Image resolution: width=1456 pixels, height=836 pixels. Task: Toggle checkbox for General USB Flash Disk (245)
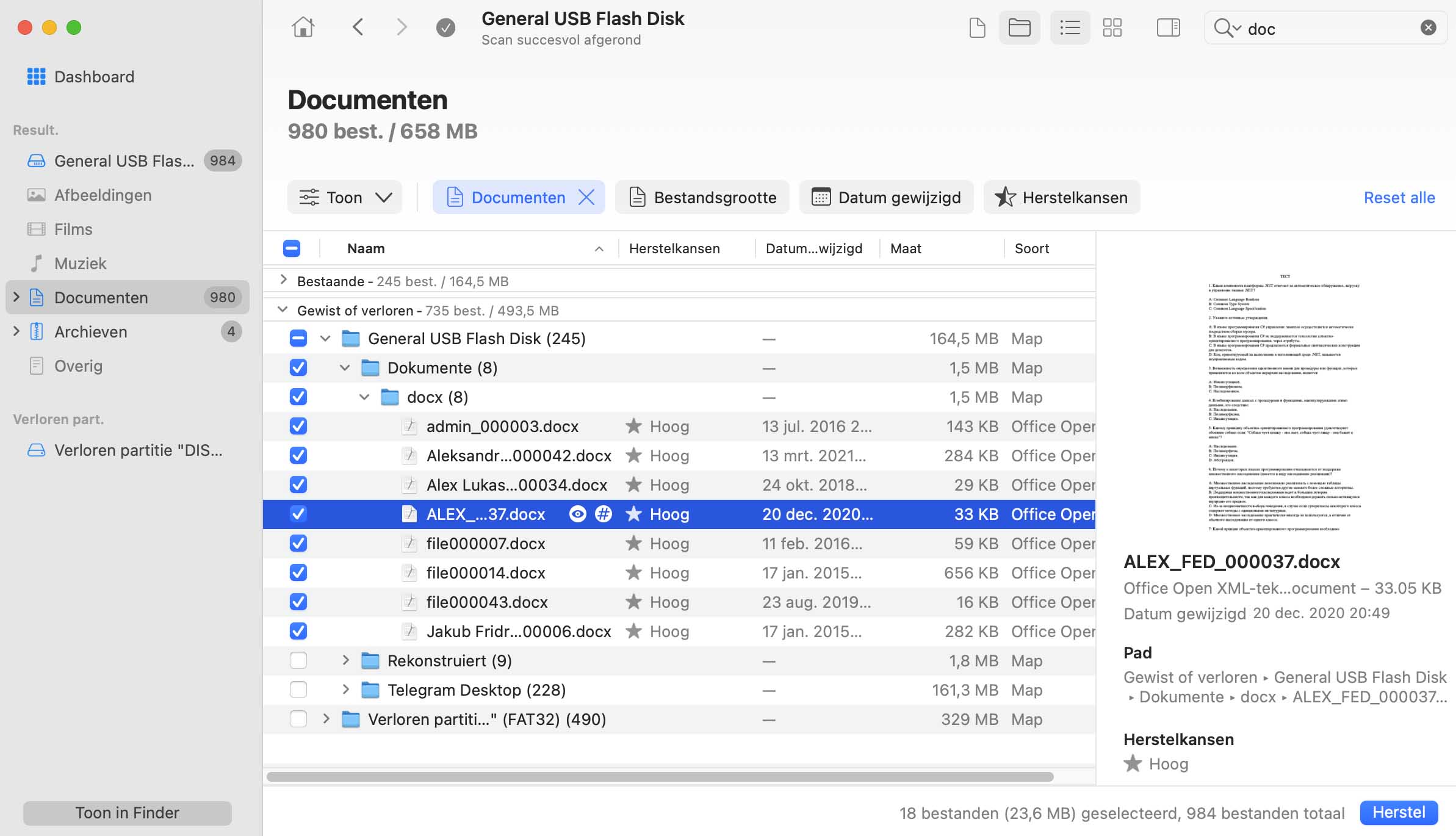click(x=298, y=339)
